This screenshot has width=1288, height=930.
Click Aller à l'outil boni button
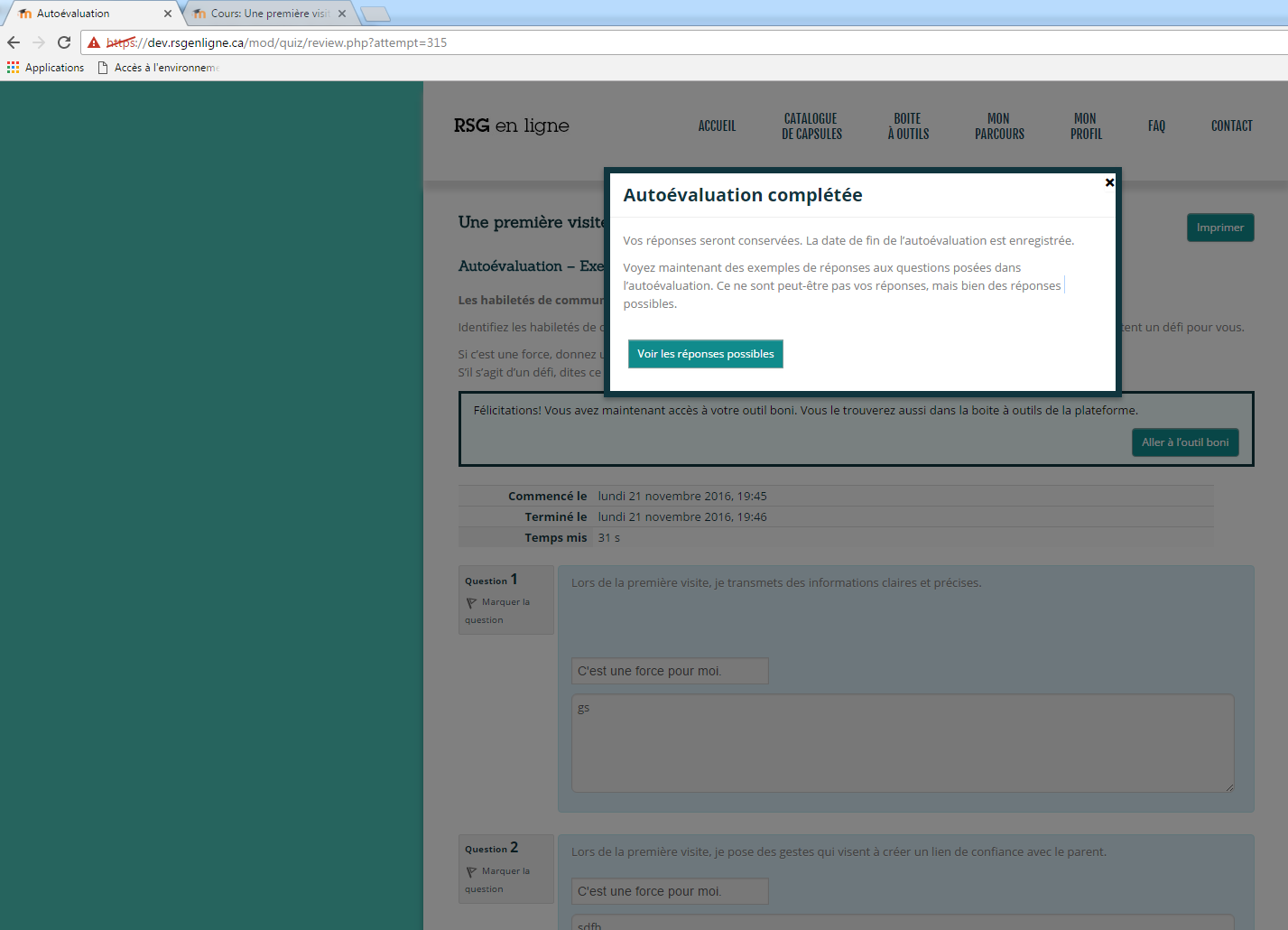point(1184,442)
